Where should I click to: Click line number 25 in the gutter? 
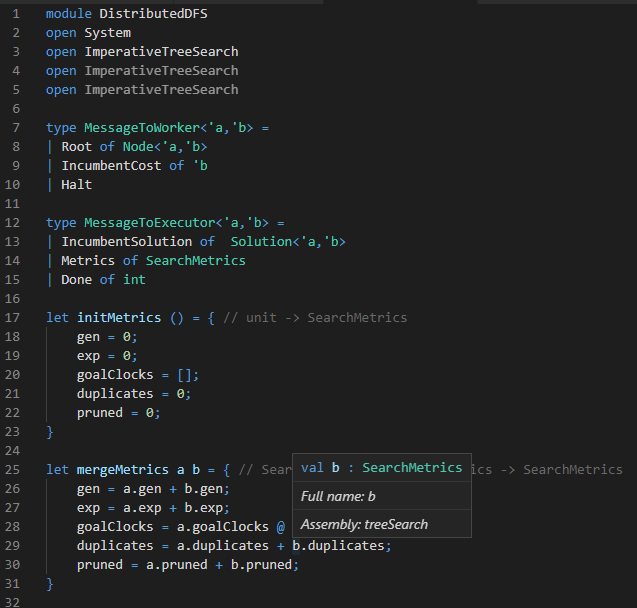tap(16, 469)
